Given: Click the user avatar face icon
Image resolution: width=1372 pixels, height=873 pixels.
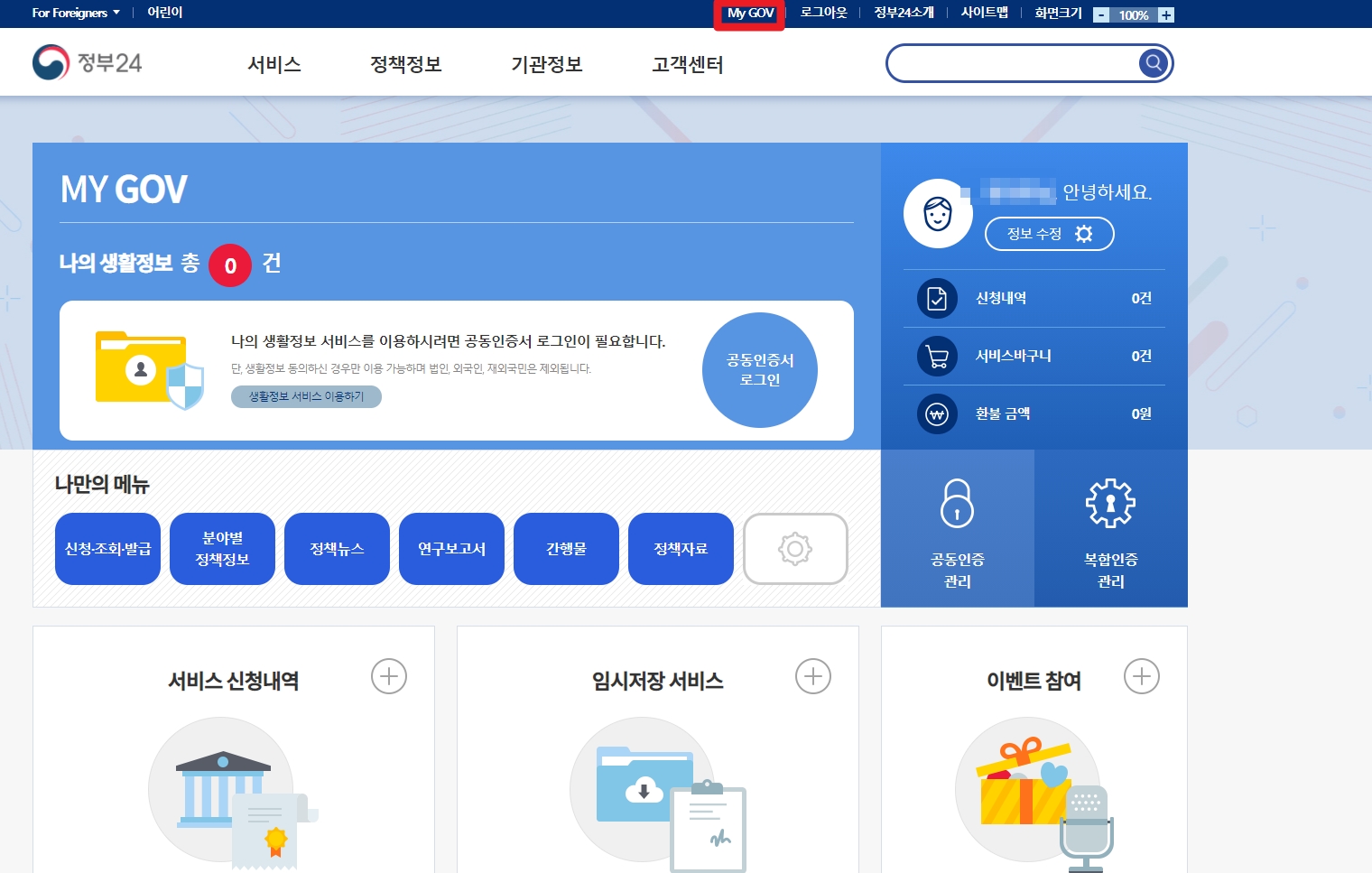Looking at the screenshot, I should (938, 214).
